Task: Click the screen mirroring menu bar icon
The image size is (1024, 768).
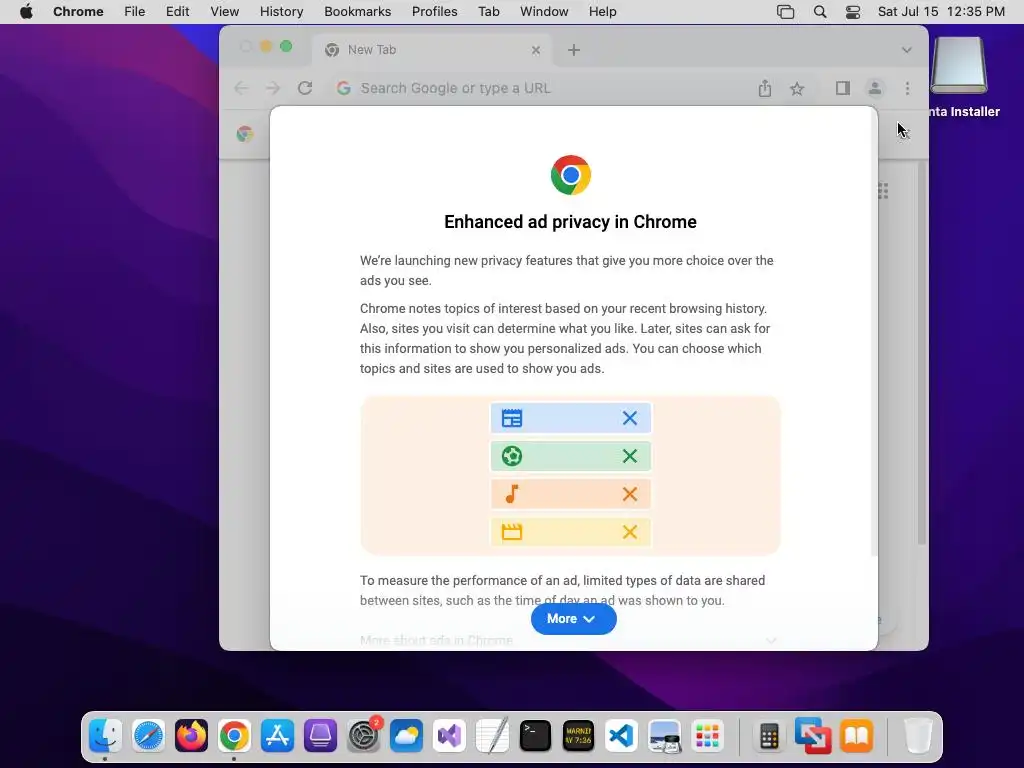Action: click(786, 12)
